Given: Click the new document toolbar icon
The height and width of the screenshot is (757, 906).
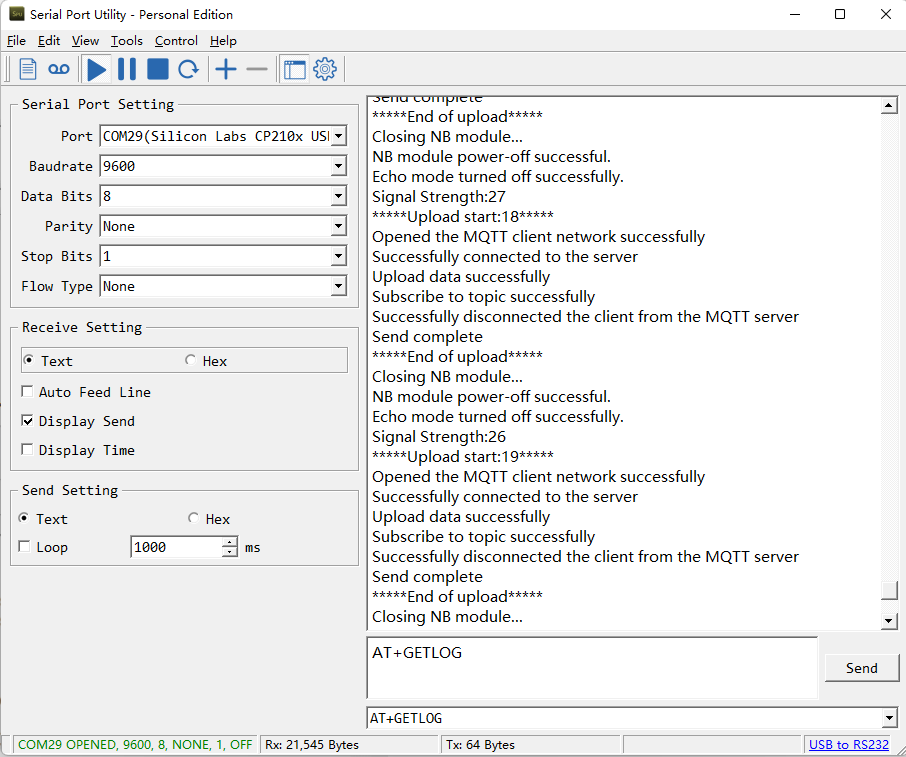Looking at the screenshot, I should click(x=28, y=69).
